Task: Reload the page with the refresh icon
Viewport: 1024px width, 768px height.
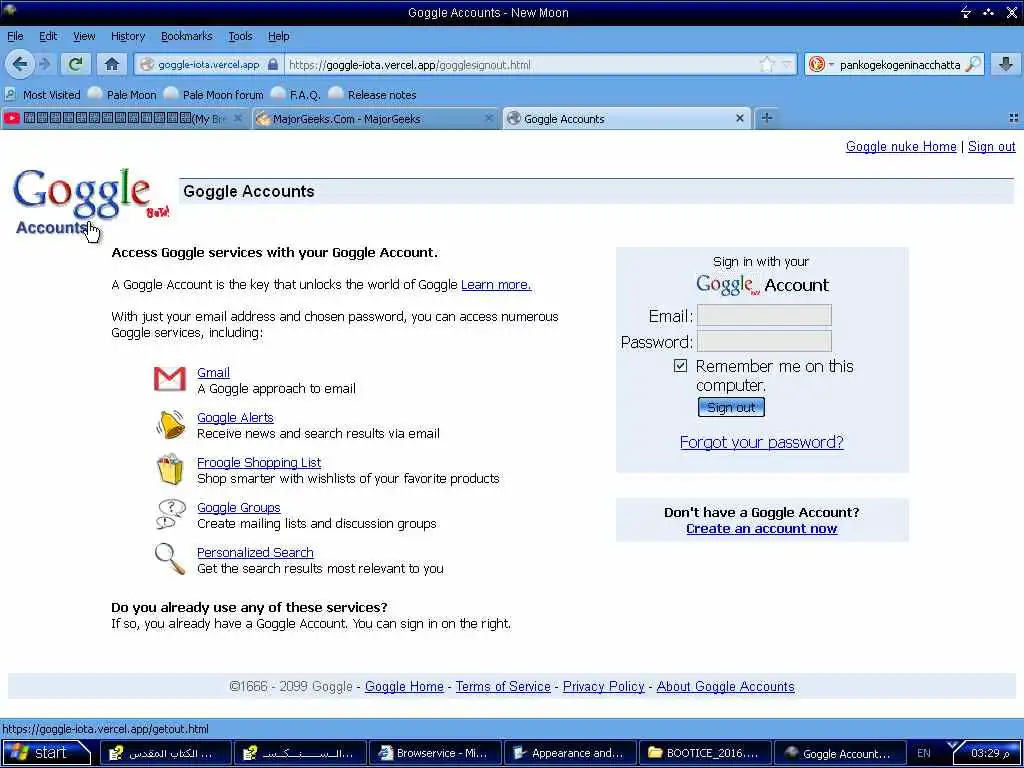Action: coord(76,64)
